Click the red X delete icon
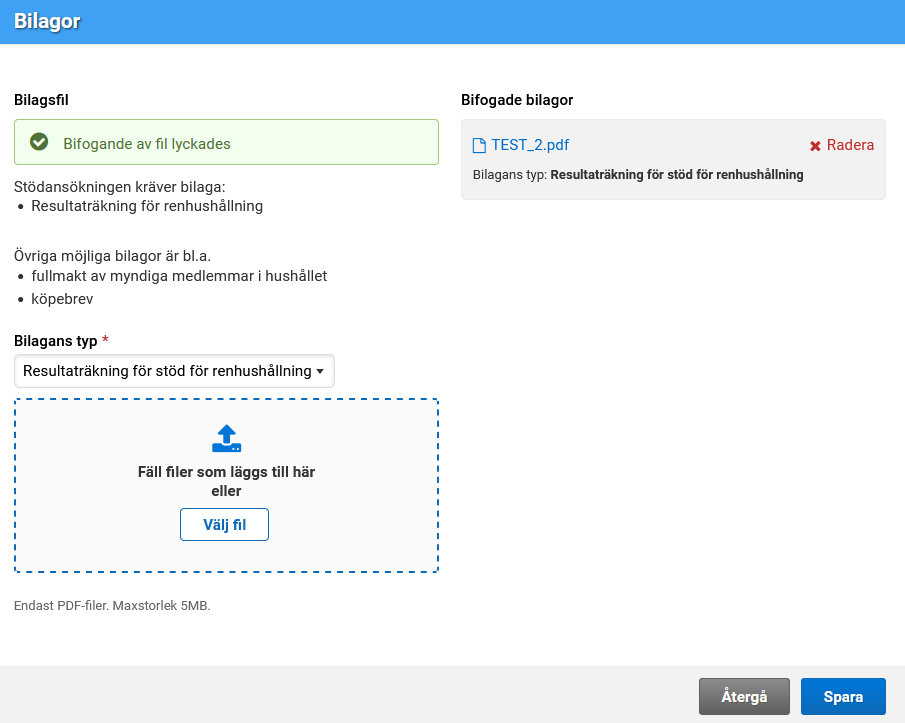The image size is (905, 723). tap(815, 146)
